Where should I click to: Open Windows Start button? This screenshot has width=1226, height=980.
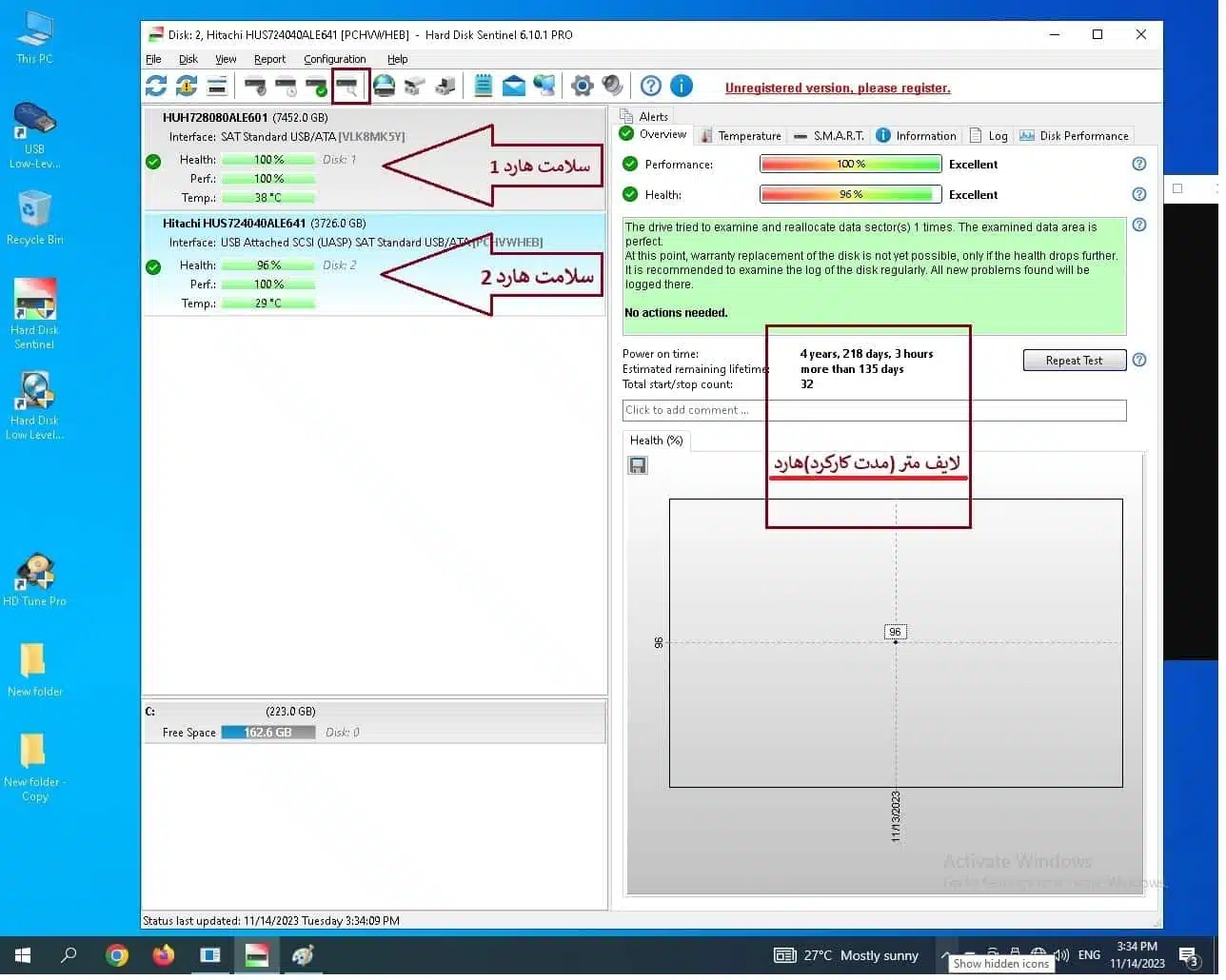point(23,955)
